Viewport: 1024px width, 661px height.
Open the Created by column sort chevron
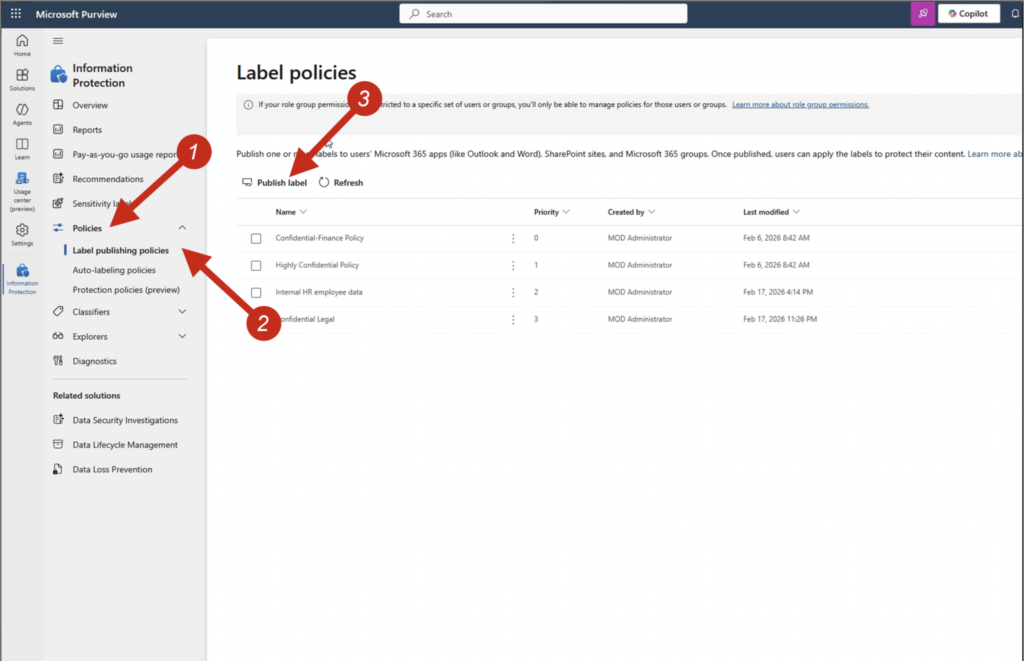tap(652, 212)
